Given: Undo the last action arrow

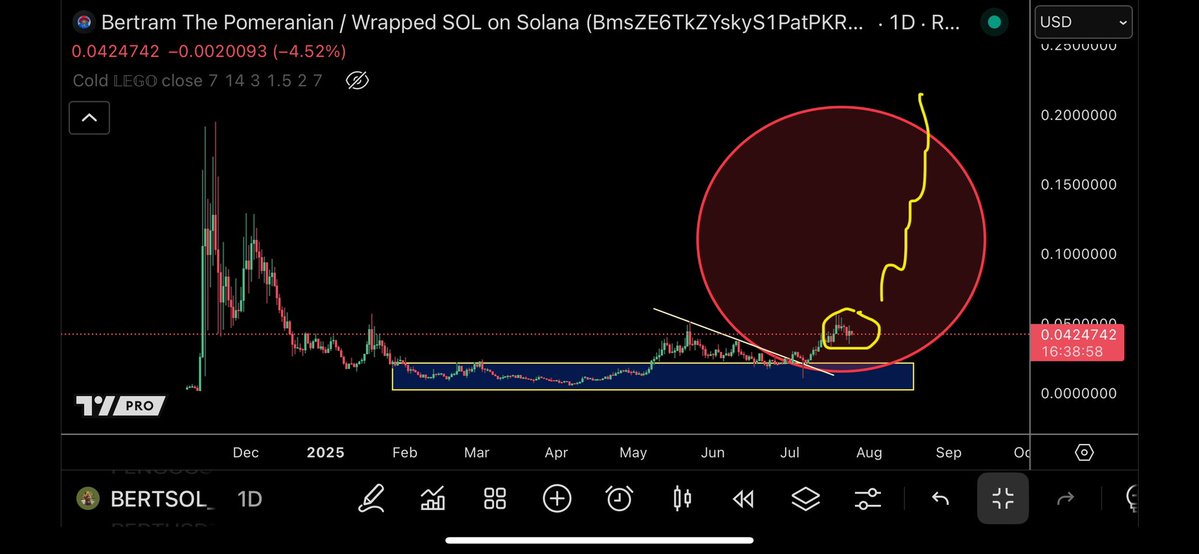Looking at the screenshot, I should point(941,500).
